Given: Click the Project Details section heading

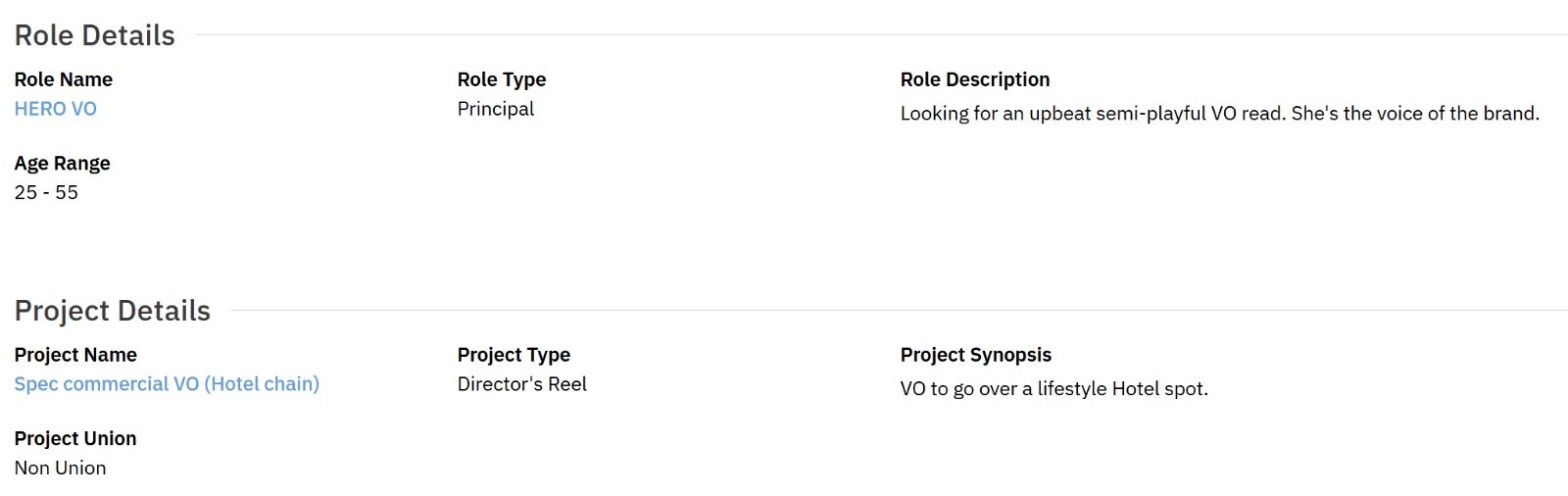Looking at the screenshot, I should 112,311.
